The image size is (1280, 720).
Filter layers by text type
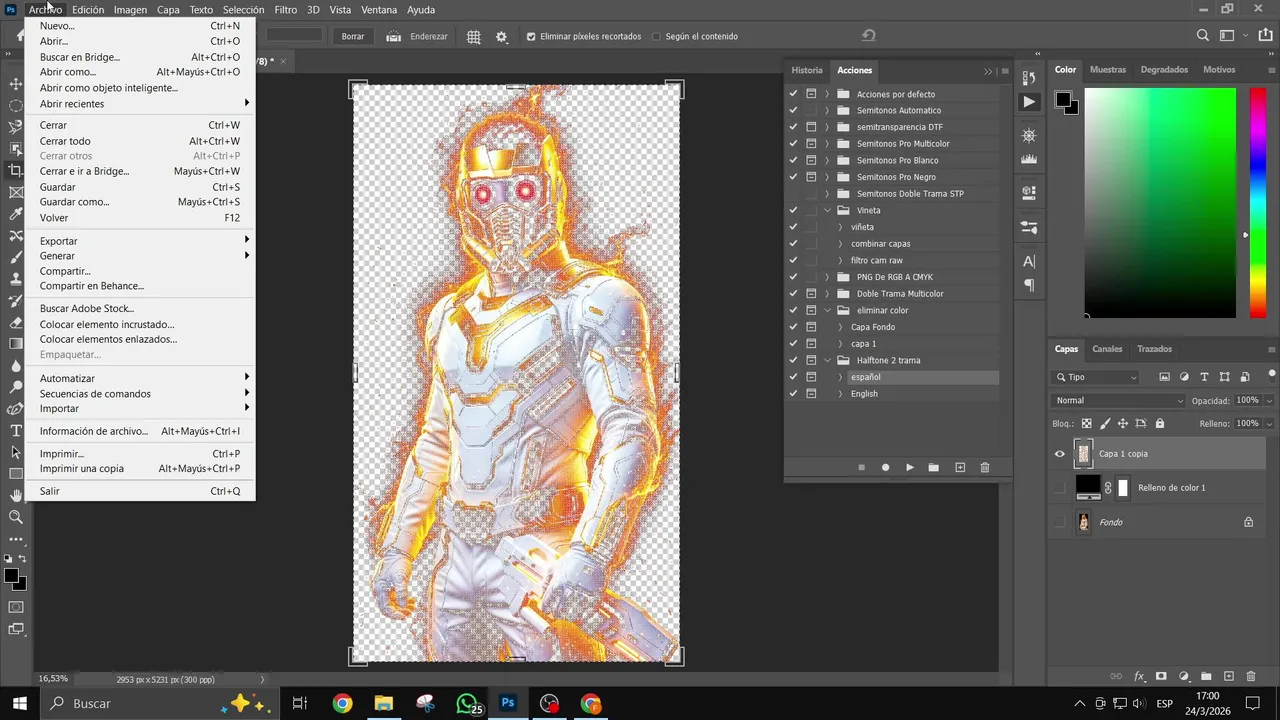click(x=1204, y=377)
